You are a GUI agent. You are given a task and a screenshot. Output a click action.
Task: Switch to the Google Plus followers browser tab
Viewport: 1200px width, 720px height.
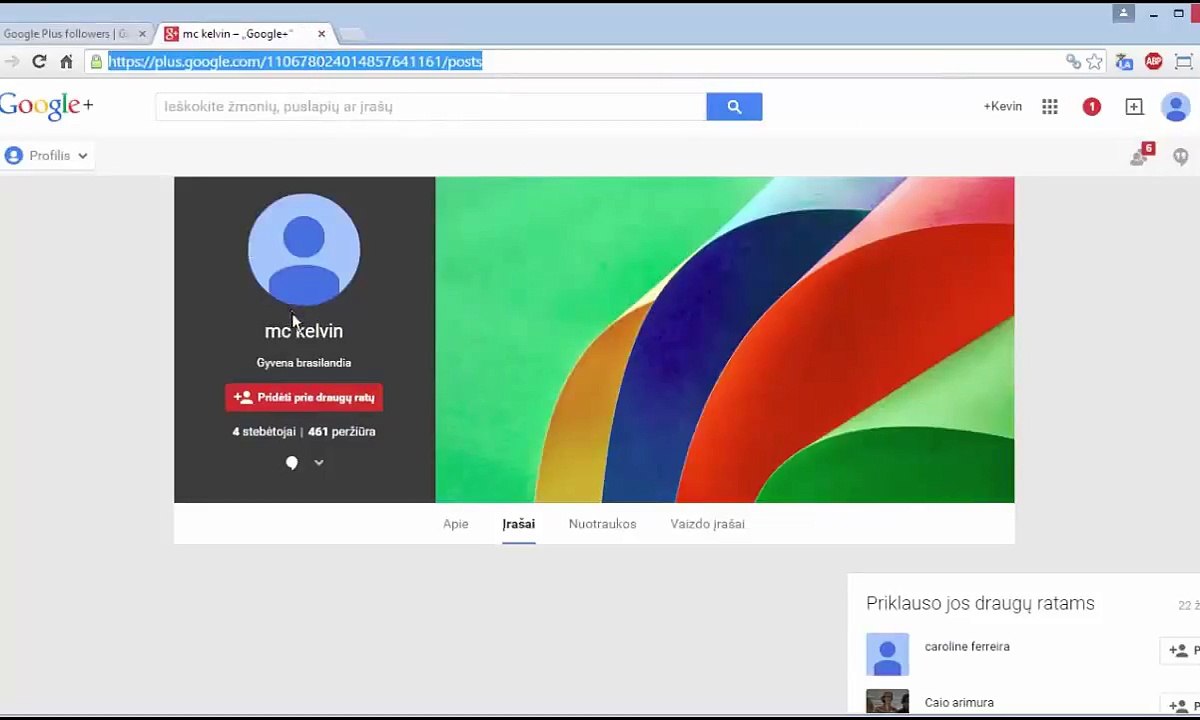click(65, 34)
